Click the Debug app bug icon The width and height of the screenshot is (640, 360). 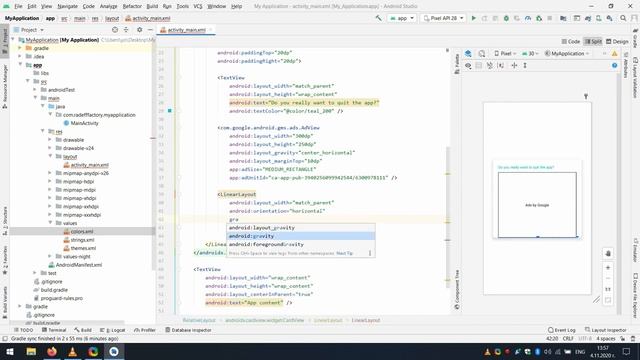pos(506,18)
